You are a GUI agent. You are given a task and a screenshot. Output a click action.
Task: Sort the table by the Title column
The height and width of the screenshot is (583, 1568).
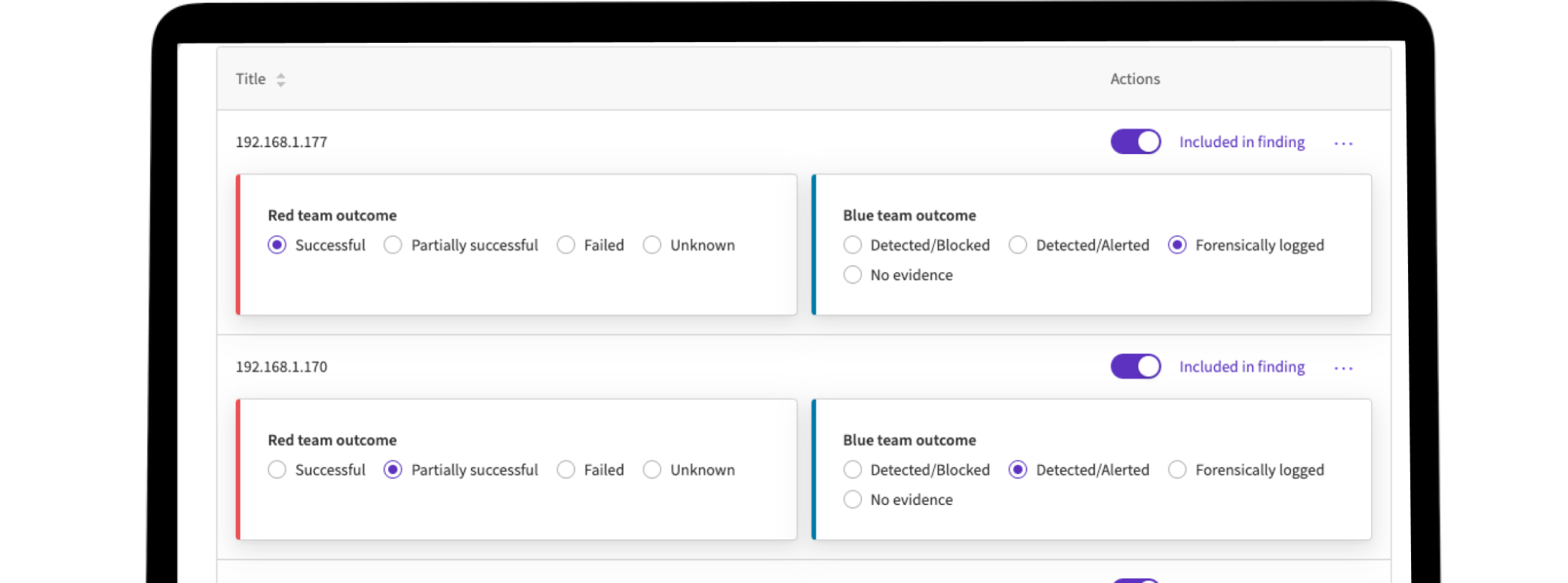[x=280, y=80]
